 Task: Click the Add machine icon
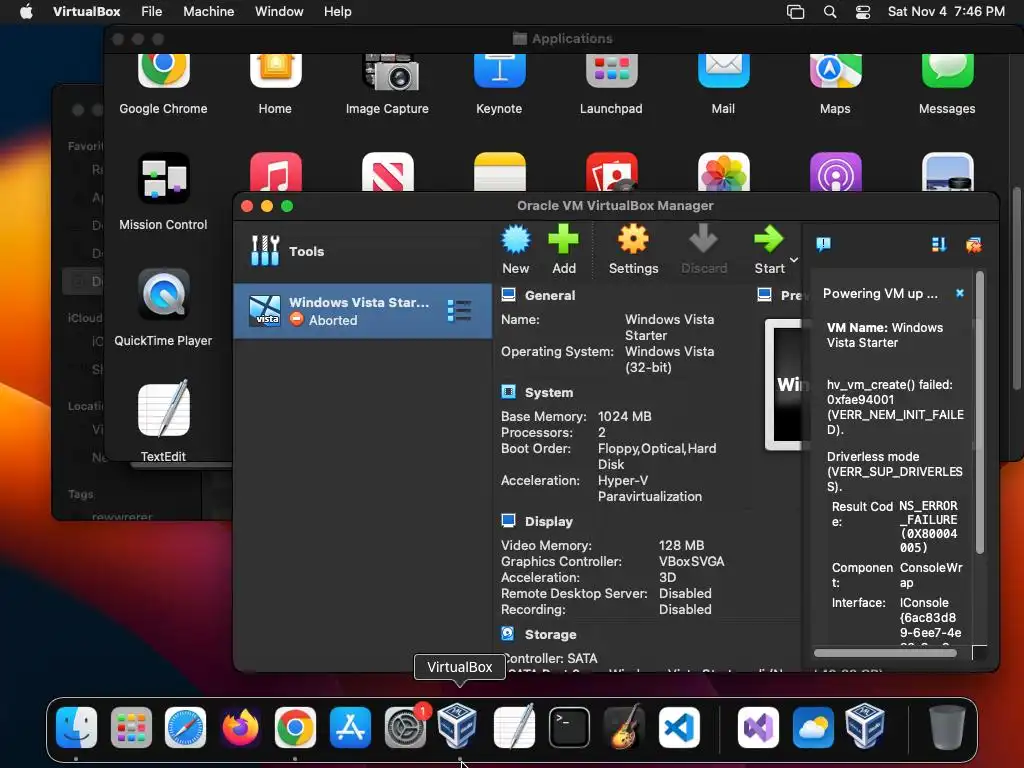tap(563, 240)
